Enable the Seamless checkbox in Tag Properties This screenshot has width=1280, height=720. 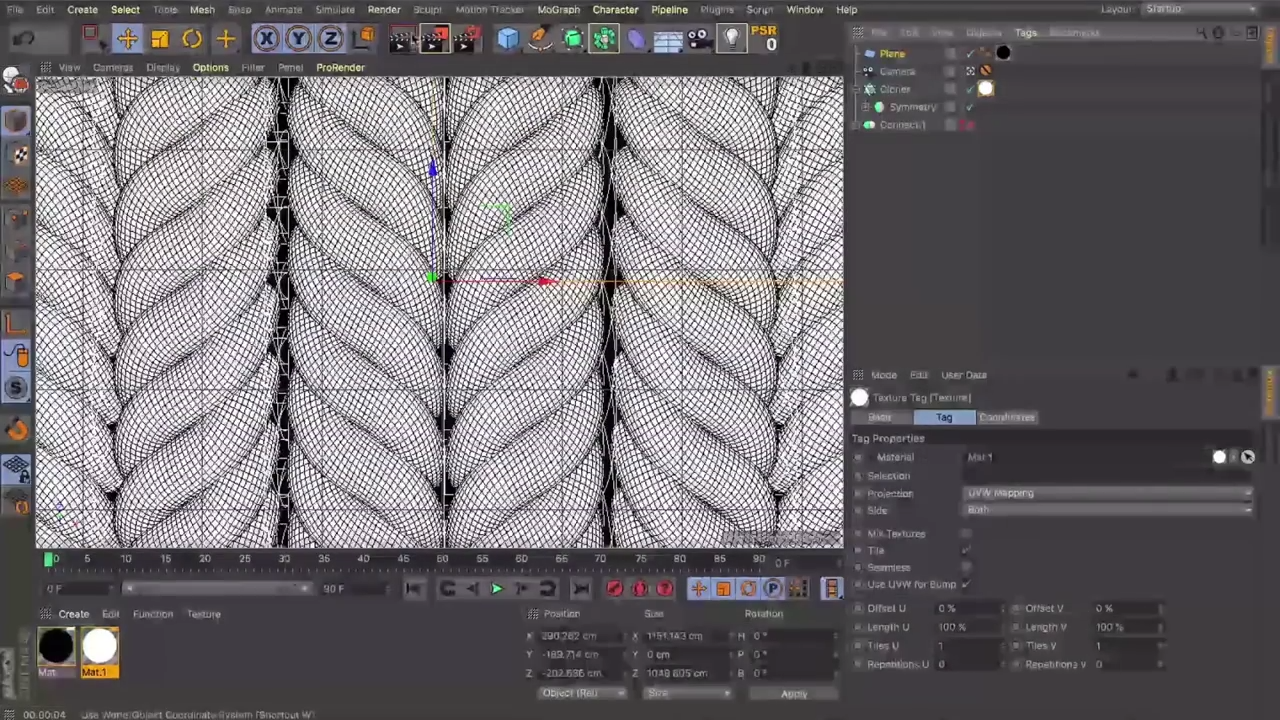964,567
